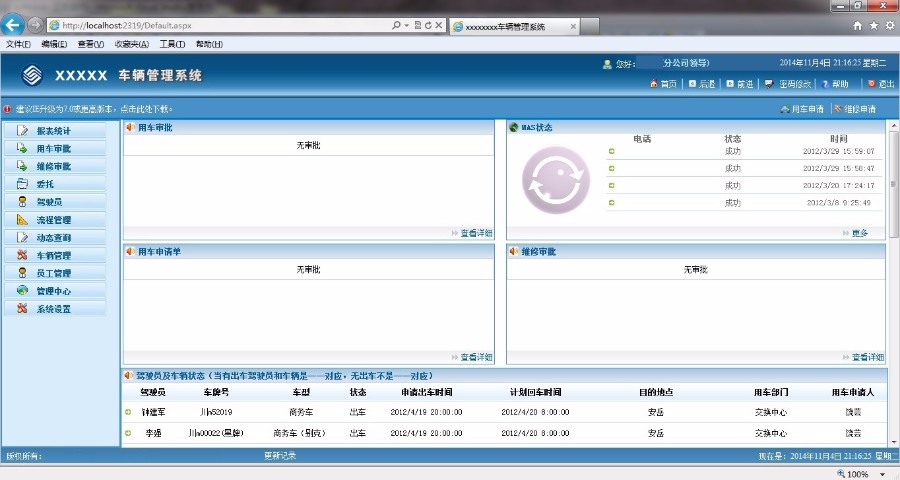Screen dimensions: 900x480
Task: Expand MAS row dated 2012/3/29 15:59:07
Action: (611, 151)
